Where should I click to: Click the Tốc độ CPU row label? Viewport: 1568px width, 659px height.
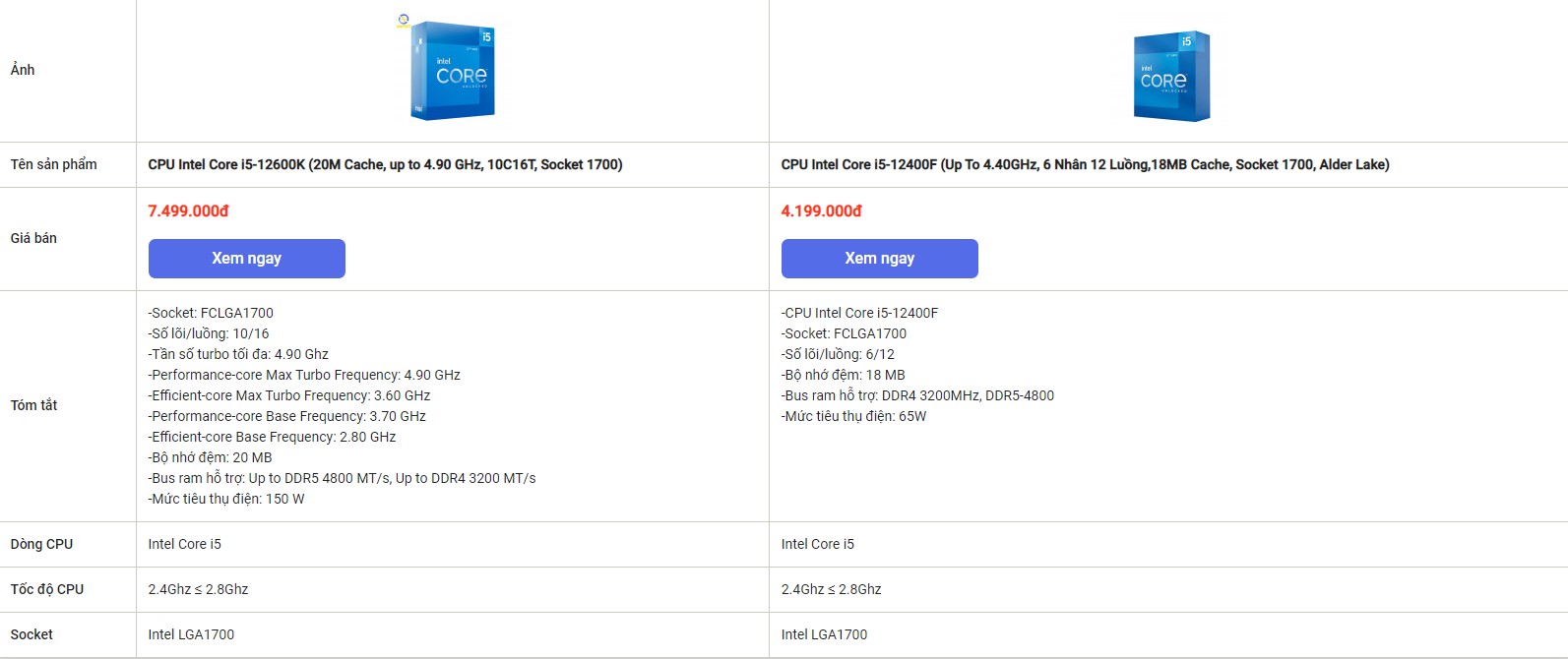[47, 589]
